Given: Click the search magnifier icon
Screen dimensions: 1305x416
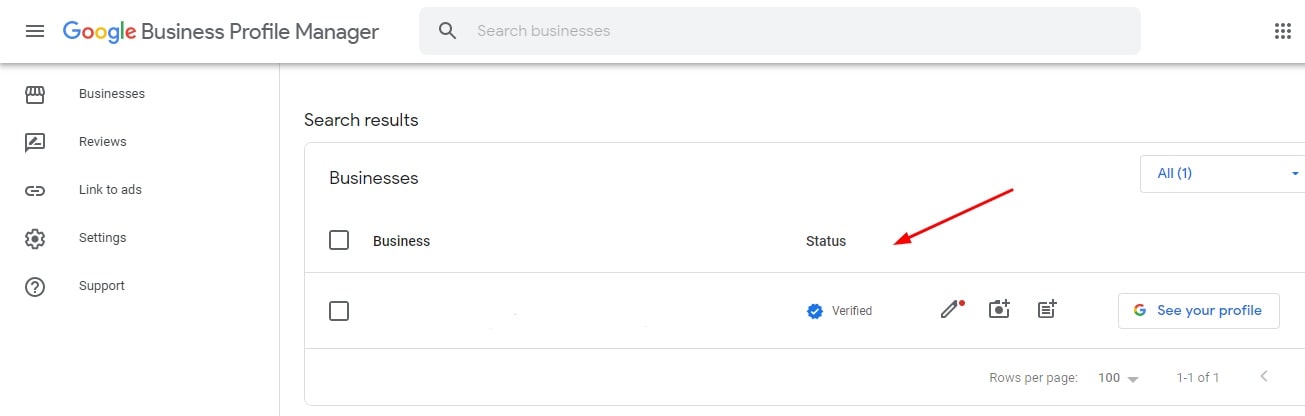Looking at the screenshot, I should (x=447, y=31).
